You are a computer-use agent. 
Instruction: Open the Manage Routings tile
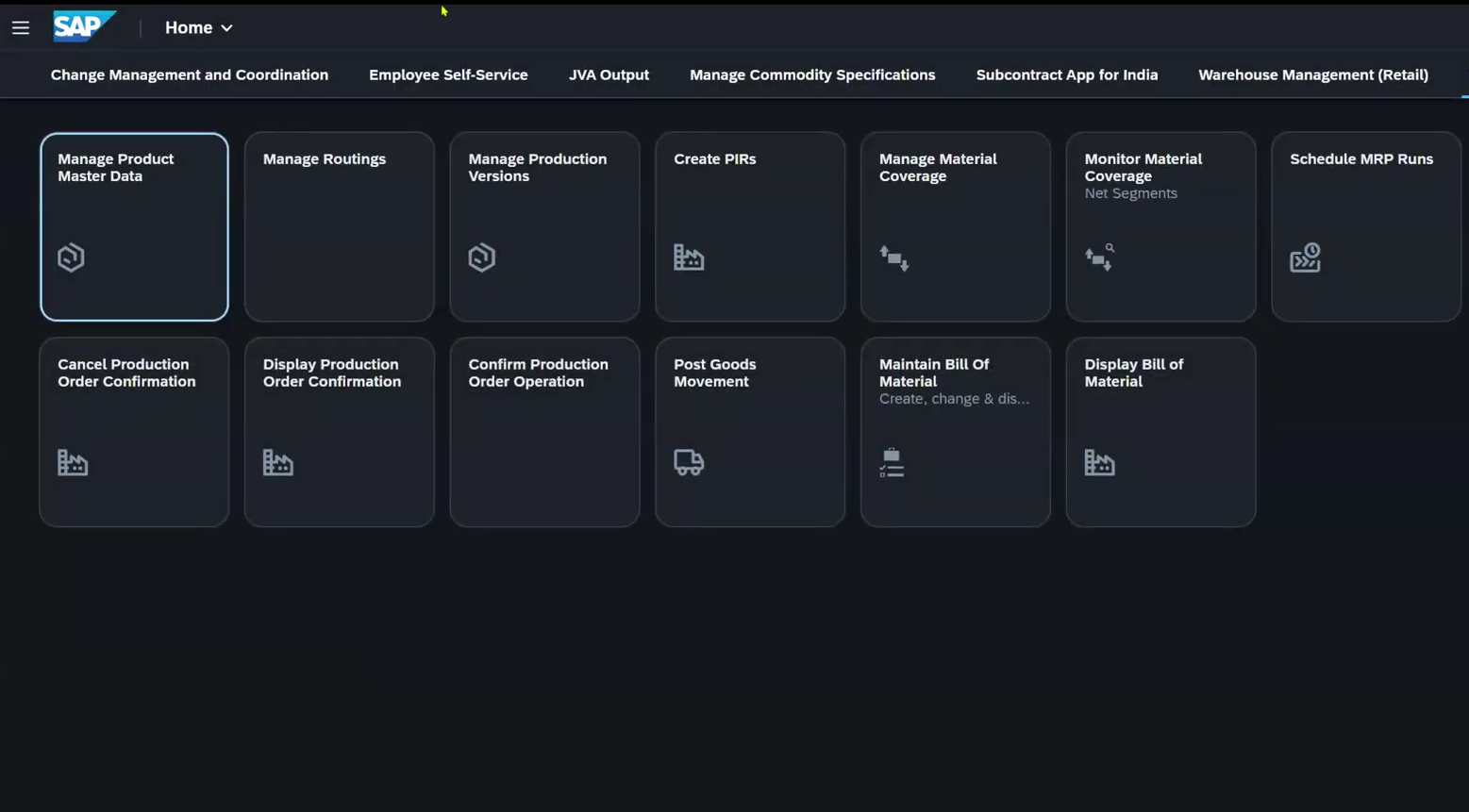point(340,227)
